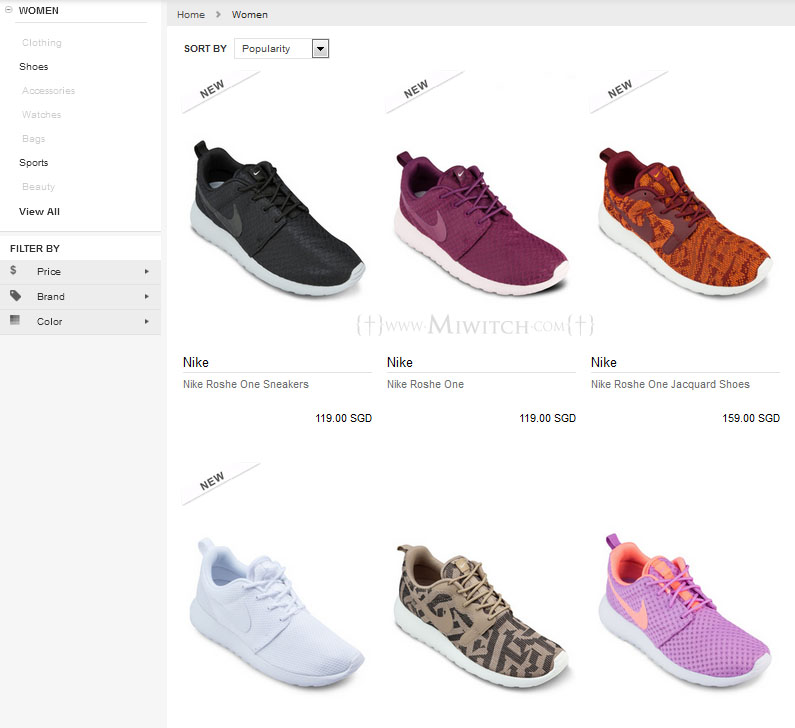795x728 pixels.
Task: Open the Watches category
Action: point(41,115)
